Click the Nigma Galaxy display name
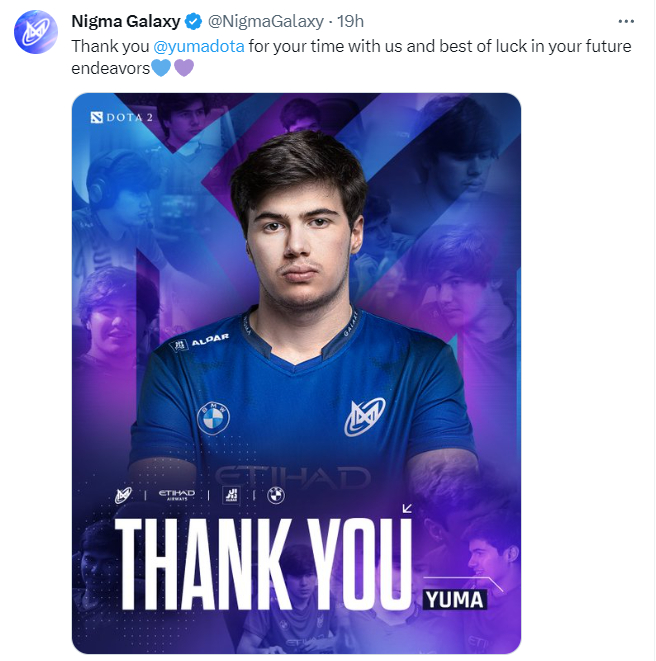Viewport: 656px width, 661px height. [126, 21]
